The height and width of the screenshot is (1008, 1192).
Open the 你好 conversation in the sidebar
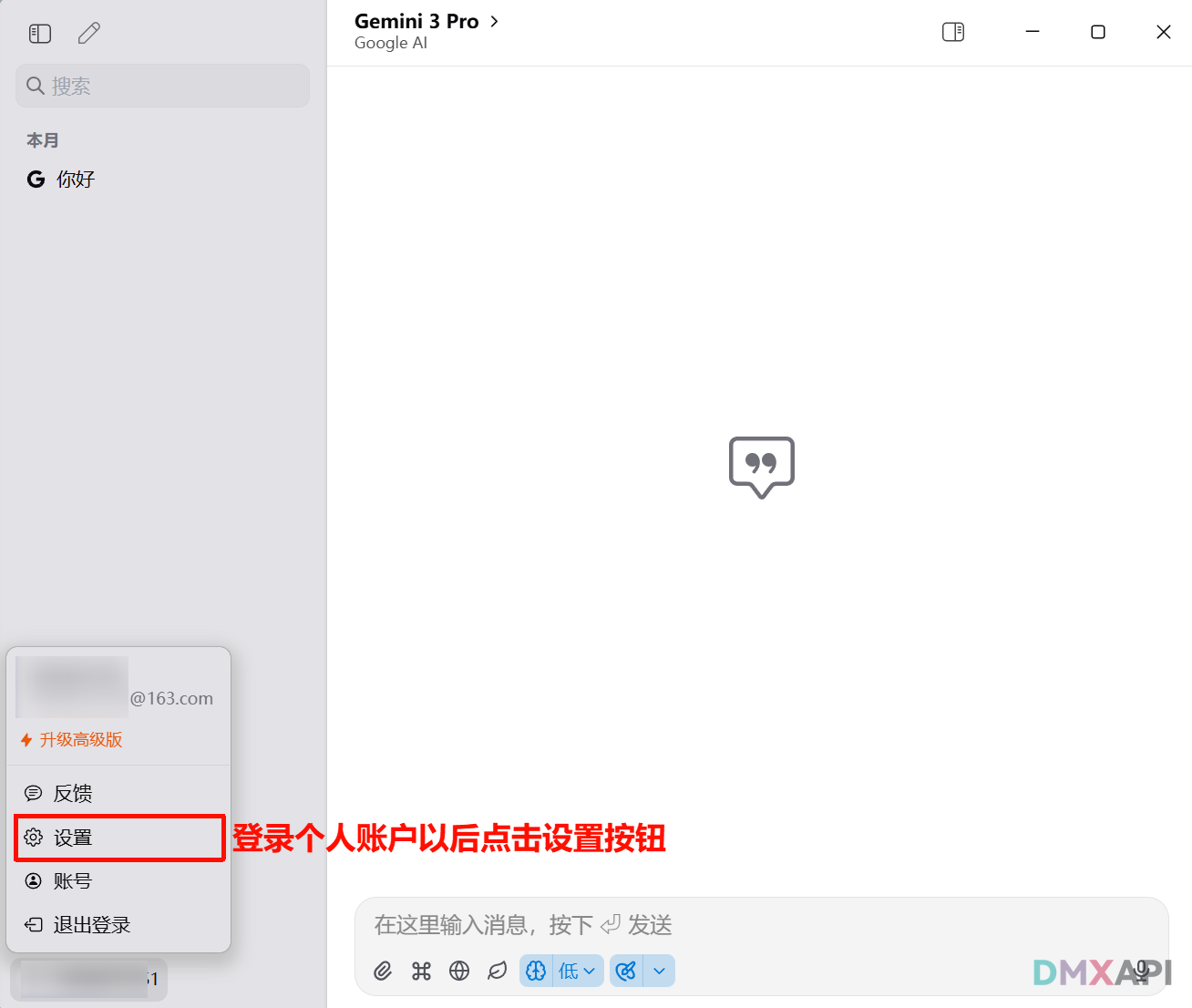(x=75, y=179)
